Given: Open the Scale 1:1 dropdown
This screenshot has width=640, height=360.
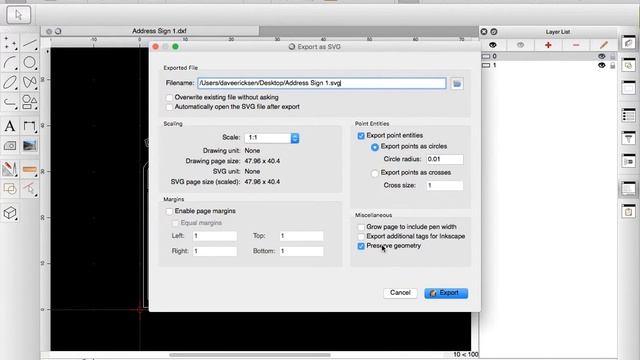Looking at the screenshot, I should [x=272, y=138].
